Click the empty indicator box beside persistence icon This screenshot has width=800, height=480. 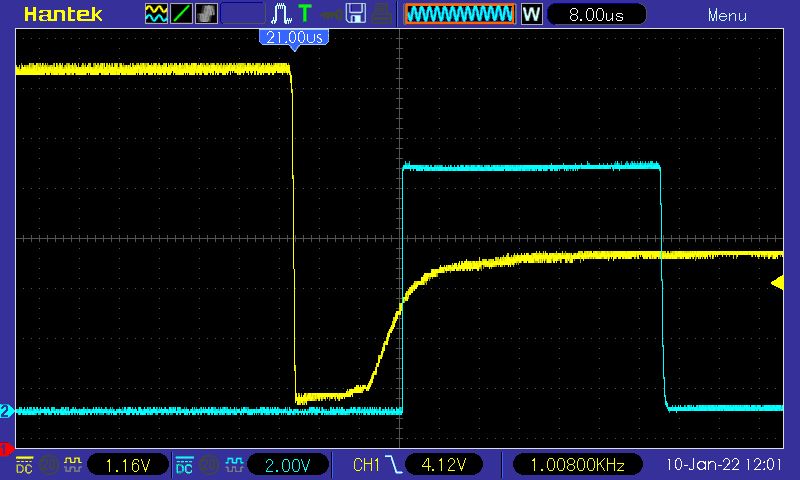243,14
